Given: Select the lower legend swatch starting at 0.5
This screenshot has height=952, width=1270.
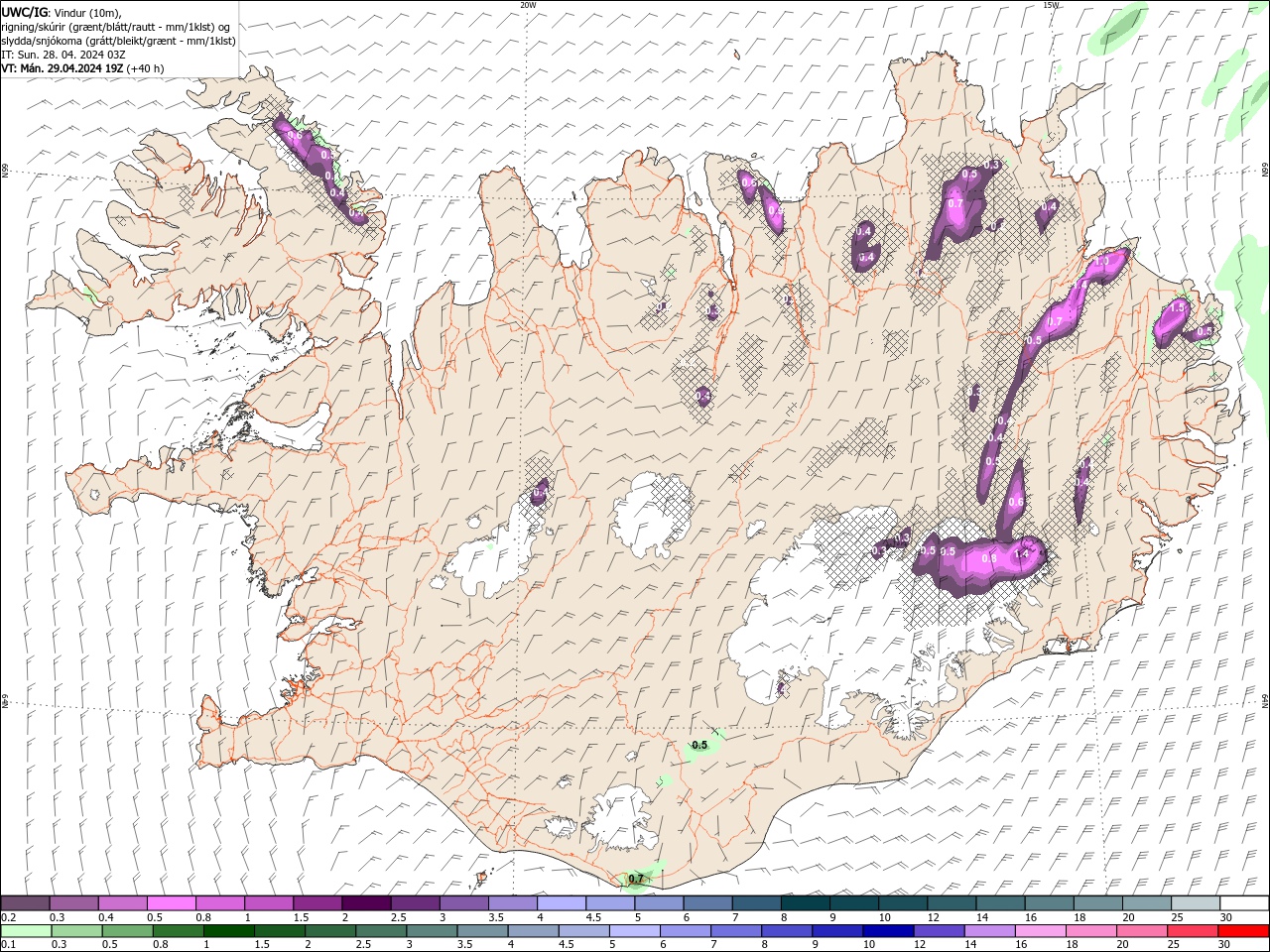Looking at the screenshot, I should tap(127, 931).
